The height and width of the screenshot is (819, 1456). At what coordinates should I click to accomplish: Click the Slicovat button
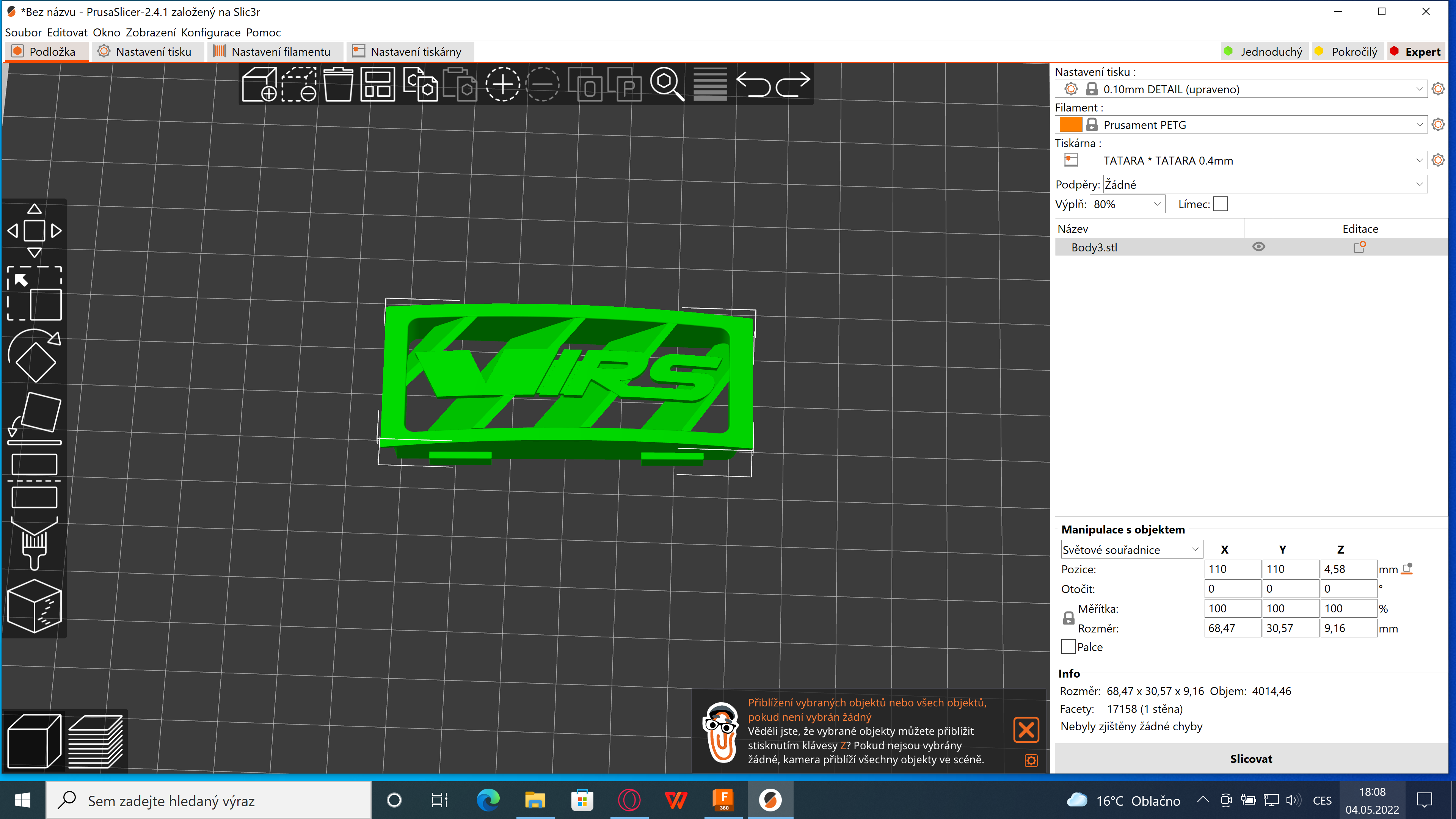[x=1251, y=758]
